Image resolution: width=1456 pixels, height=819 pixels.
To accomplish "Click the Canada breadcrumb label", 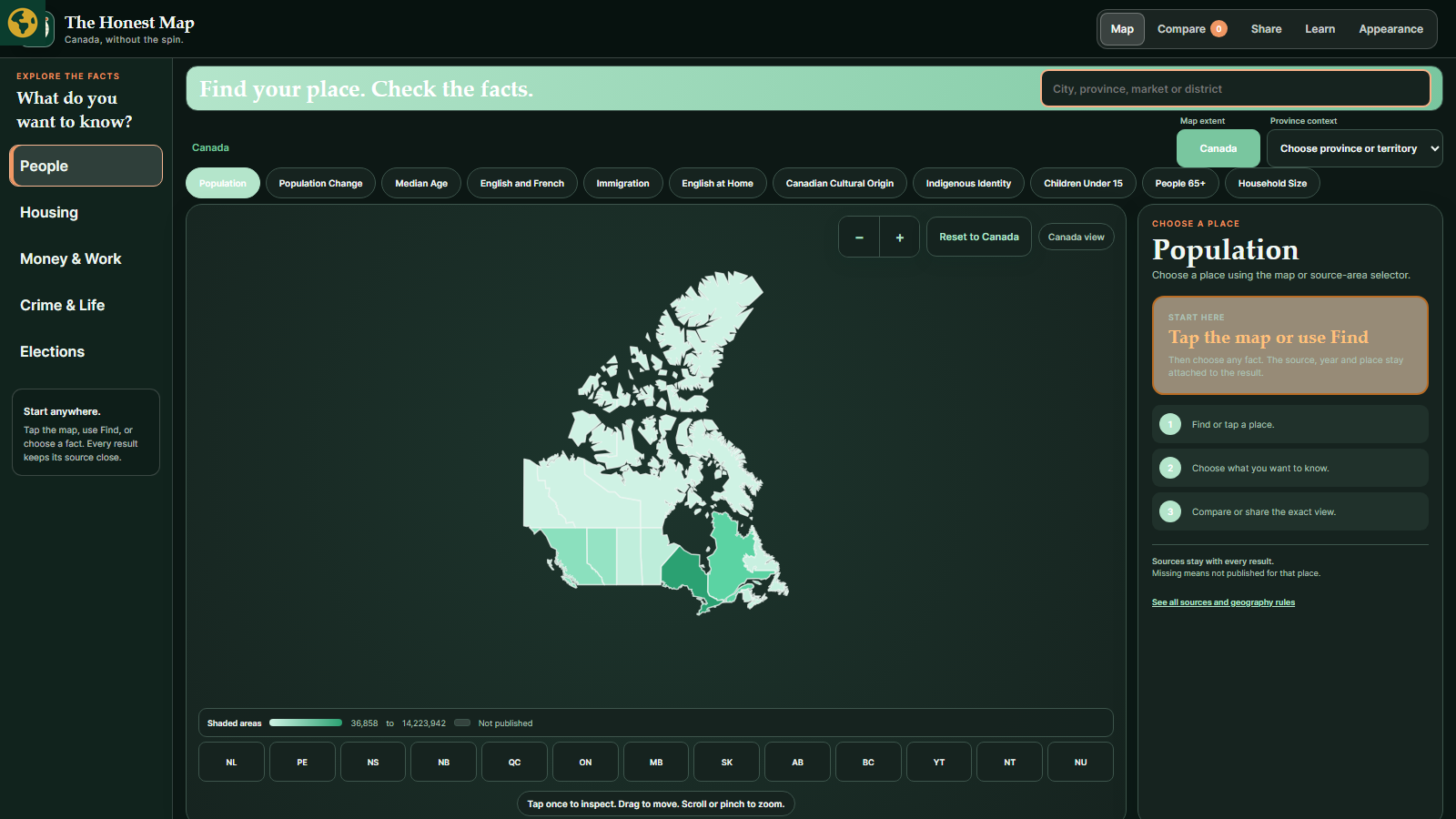I will pyautogui.click(x=210, y=147).
